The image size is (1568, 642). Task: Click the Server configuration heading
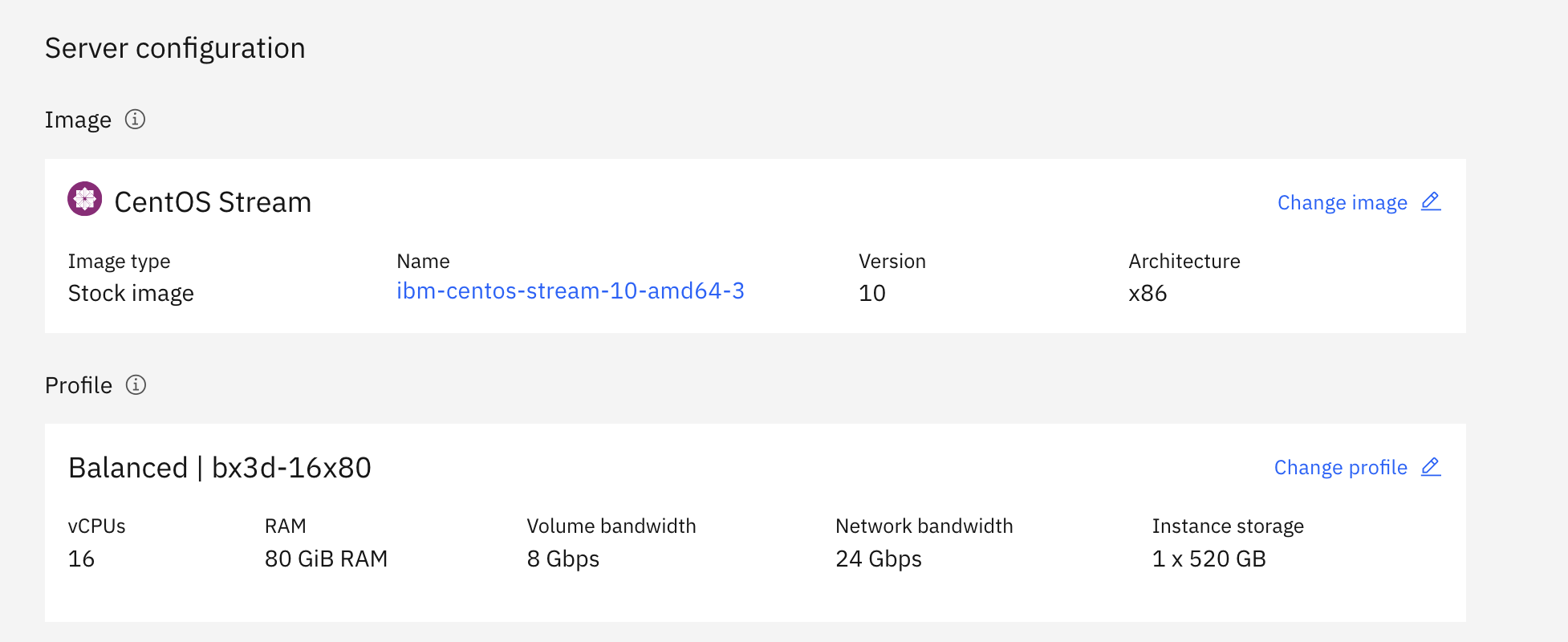[x=175, y=48]
